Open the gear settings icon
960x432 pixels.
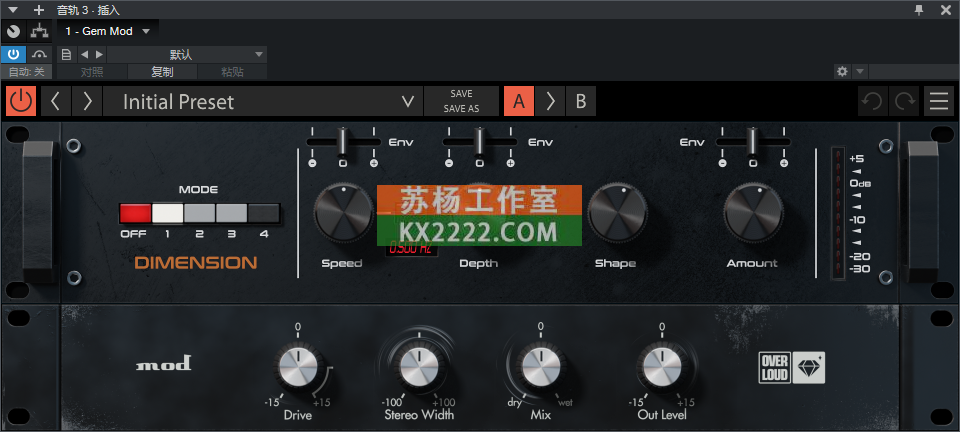pos(842,72)
